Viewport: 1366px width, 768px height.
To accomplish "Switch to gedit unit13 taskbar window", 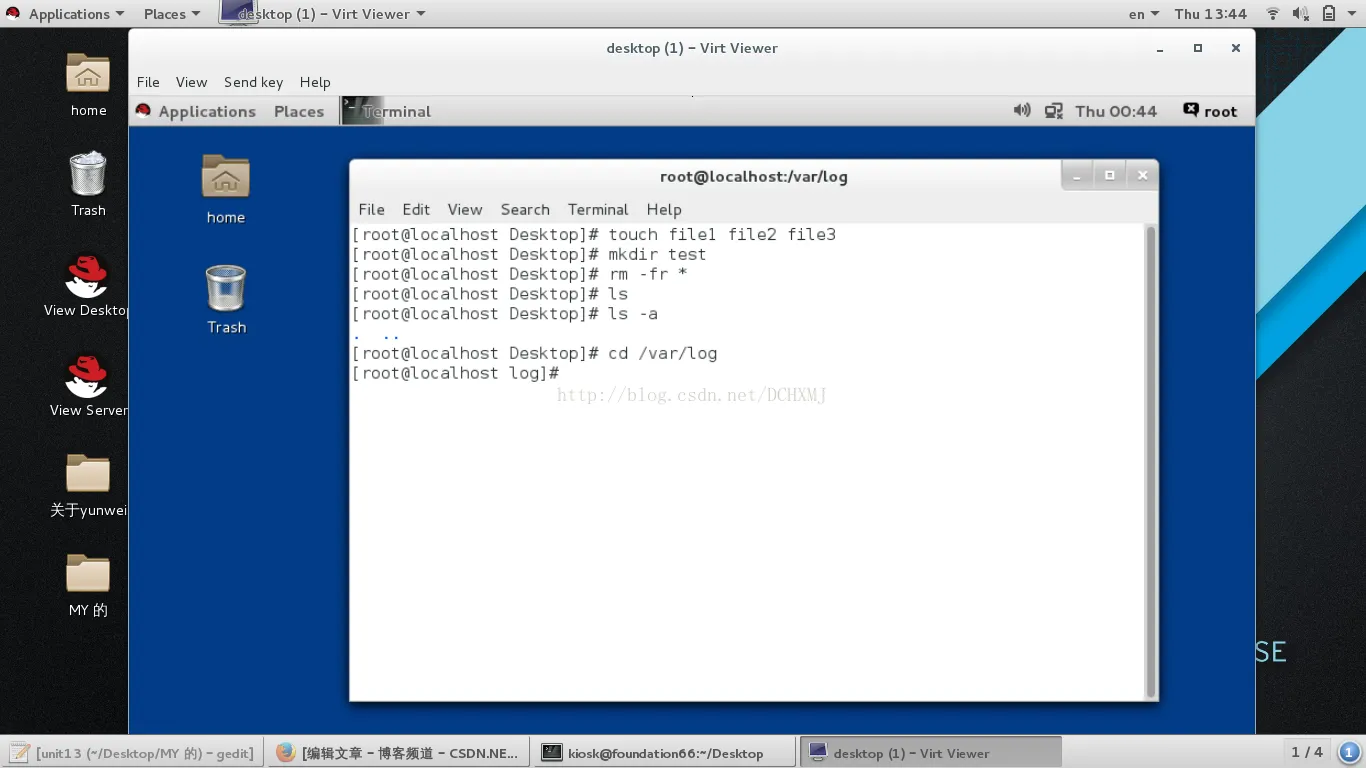I will (x=133, y=753).
